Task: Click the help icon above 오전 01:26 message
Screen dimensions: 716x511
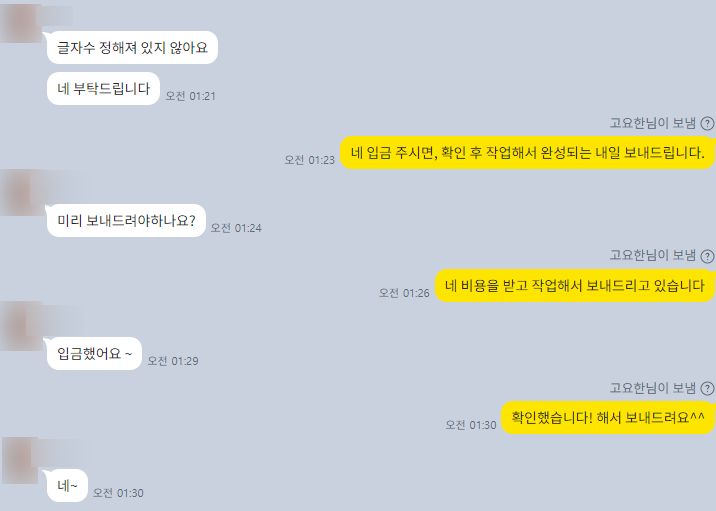Action: click(707, 256)
